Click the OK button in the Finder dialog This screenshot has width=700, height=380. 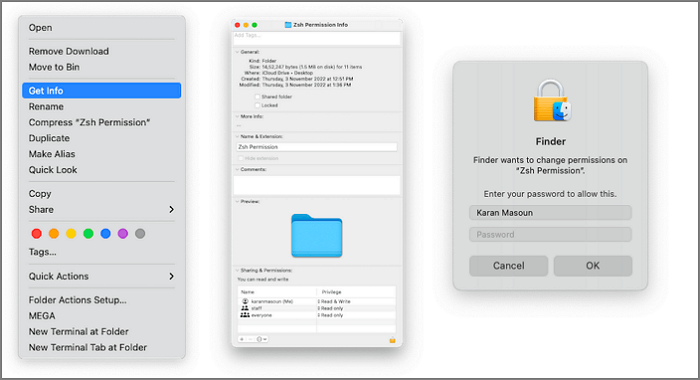click(x=592, y=266)
